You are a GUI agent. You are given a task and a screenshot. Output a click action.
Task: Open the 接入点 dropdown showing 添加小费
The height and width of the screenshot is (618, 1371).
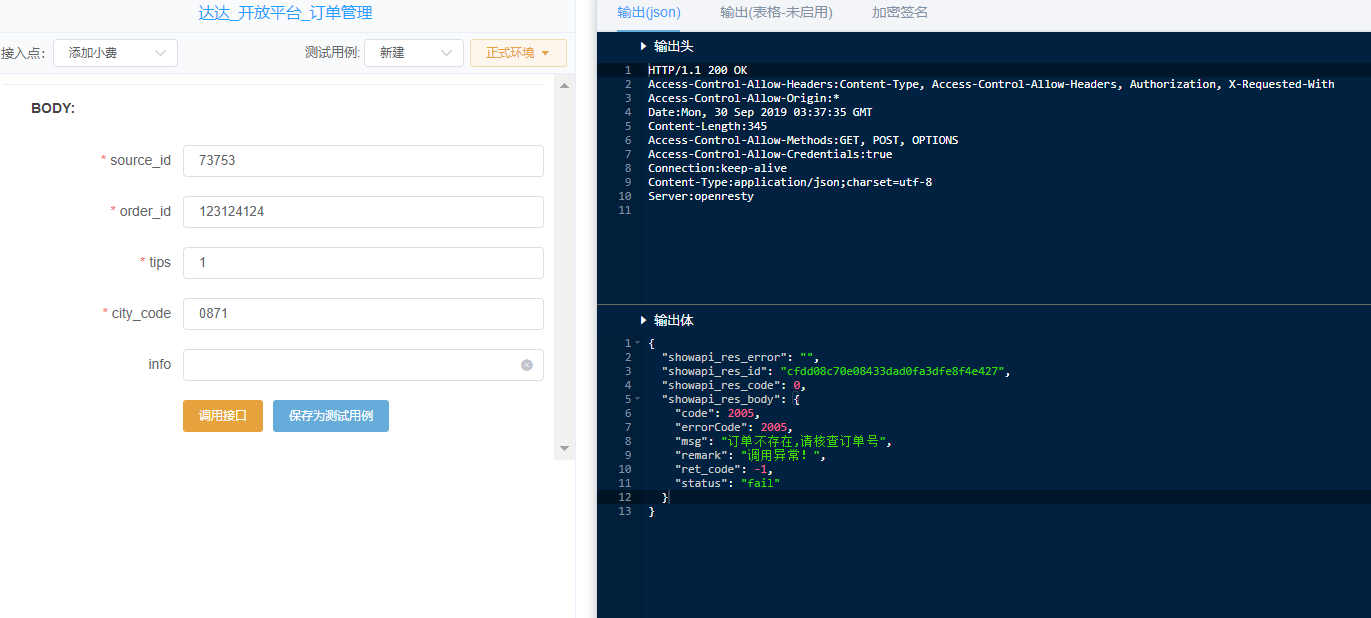coord(115,53)
